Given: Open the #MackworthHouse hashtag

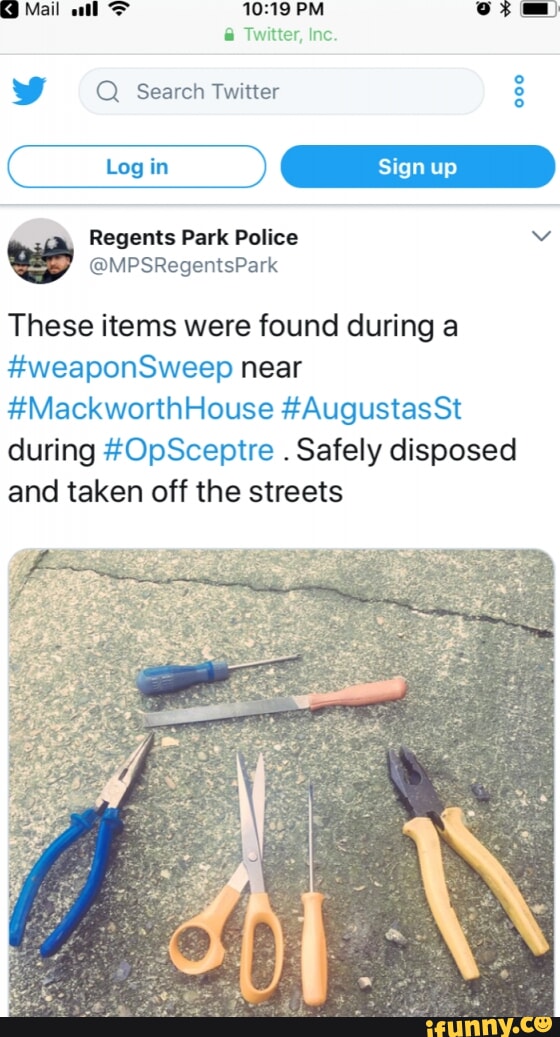Looking at the screenshot, I should (140, 409).
